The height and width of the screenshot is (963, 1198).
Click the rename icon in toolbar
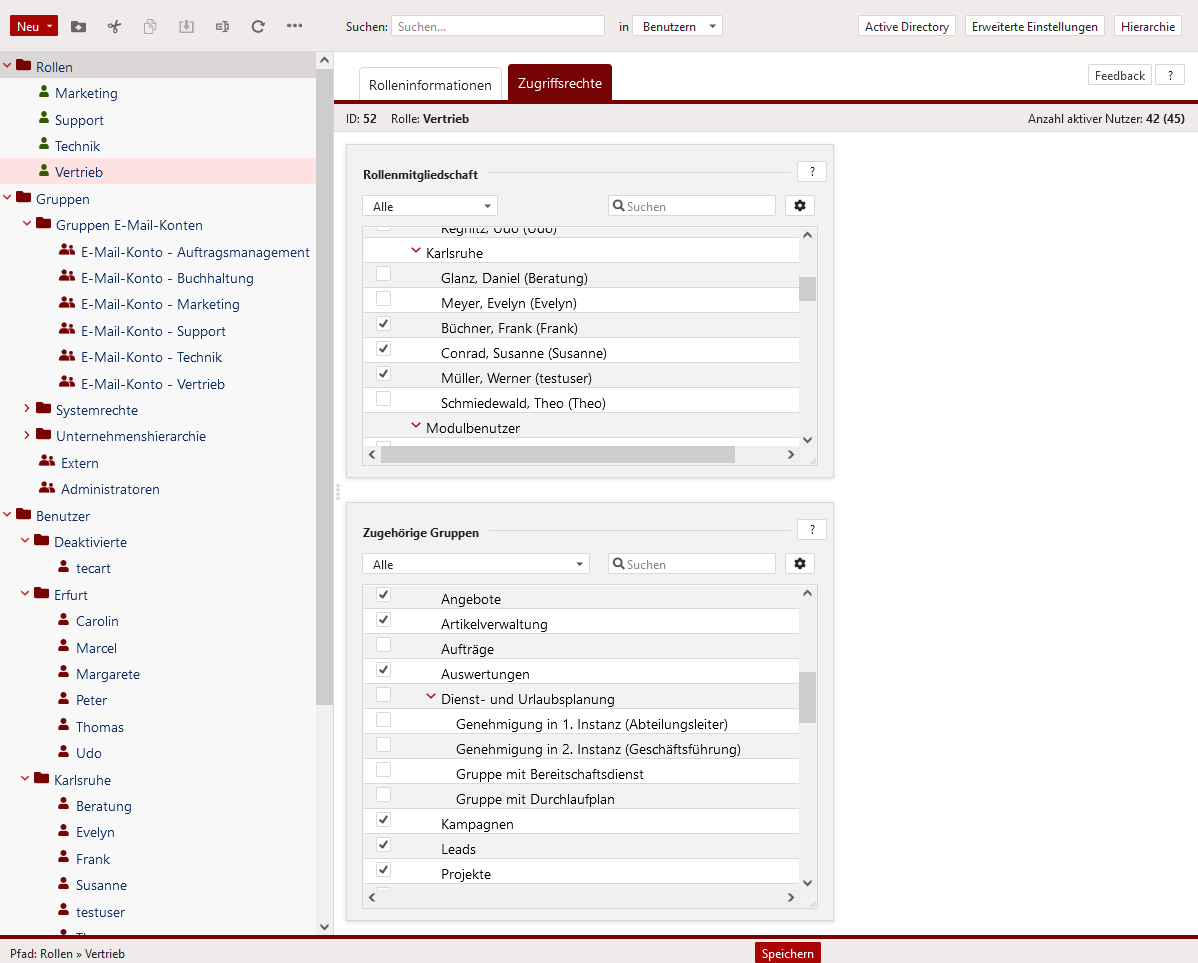coord(222,27)
